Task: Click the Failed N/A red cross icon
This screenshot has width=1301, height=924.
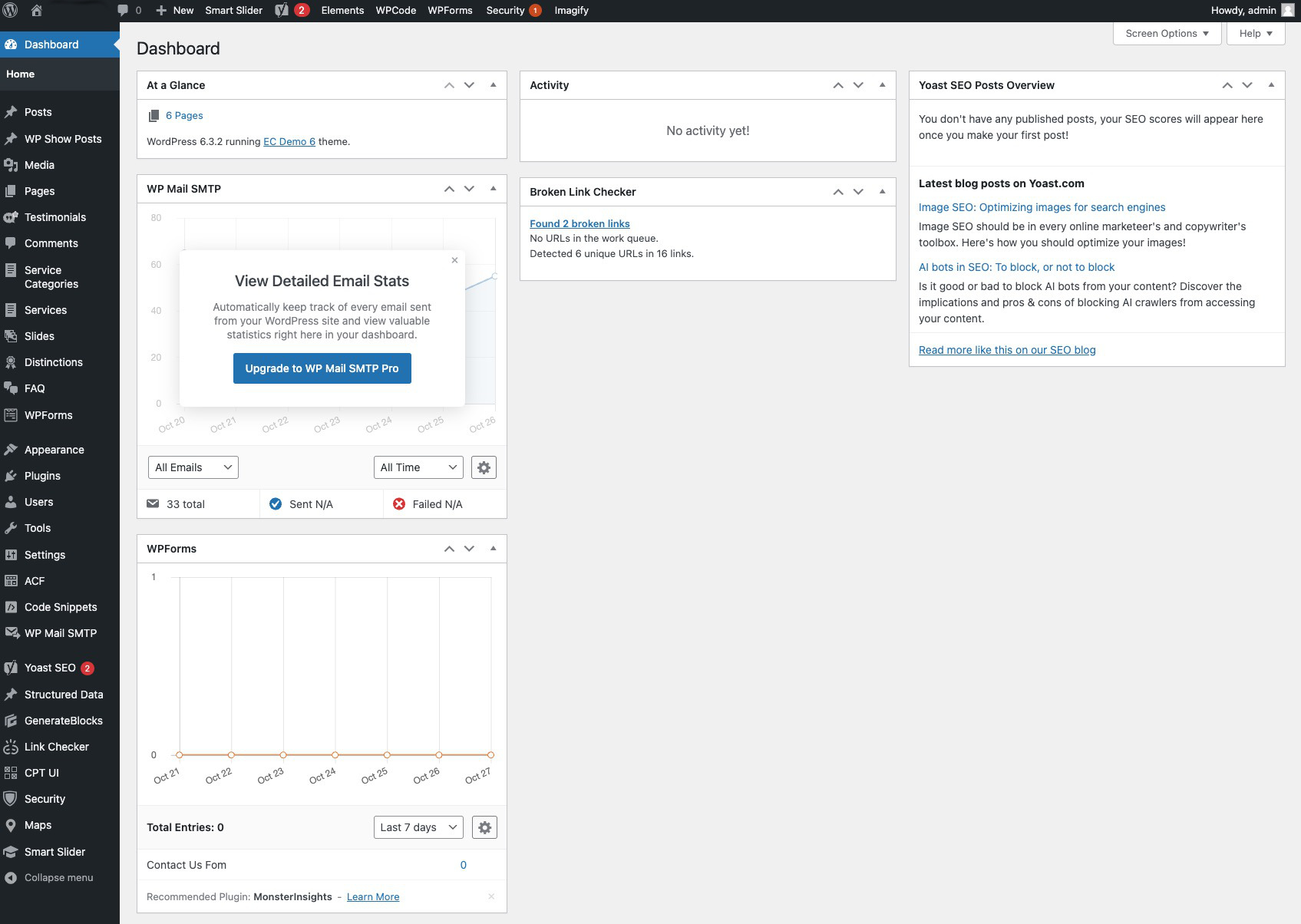Action: coord(399,504)
